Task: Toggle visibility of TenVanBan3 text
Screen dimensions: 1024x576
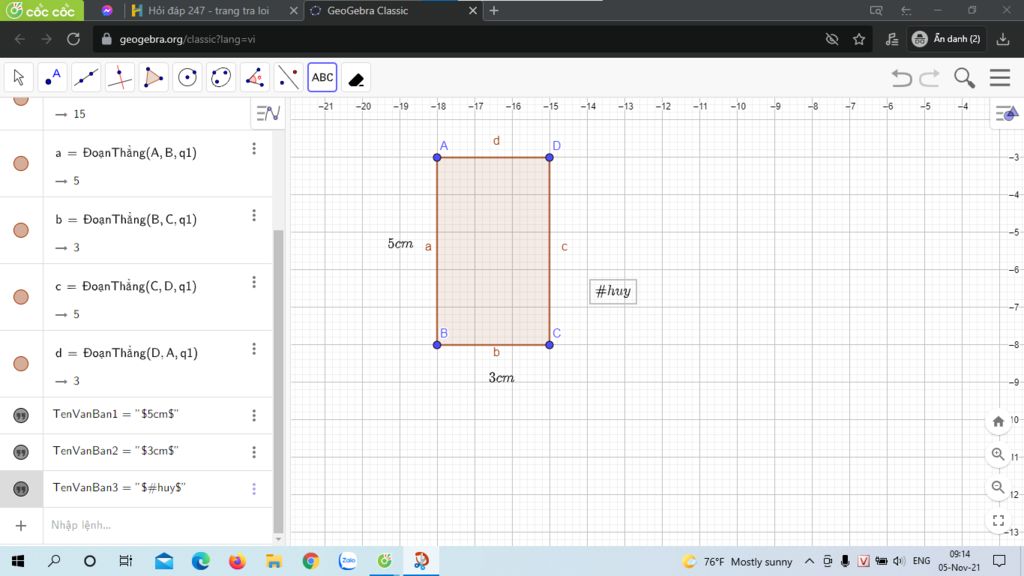Action: (21, 488)
